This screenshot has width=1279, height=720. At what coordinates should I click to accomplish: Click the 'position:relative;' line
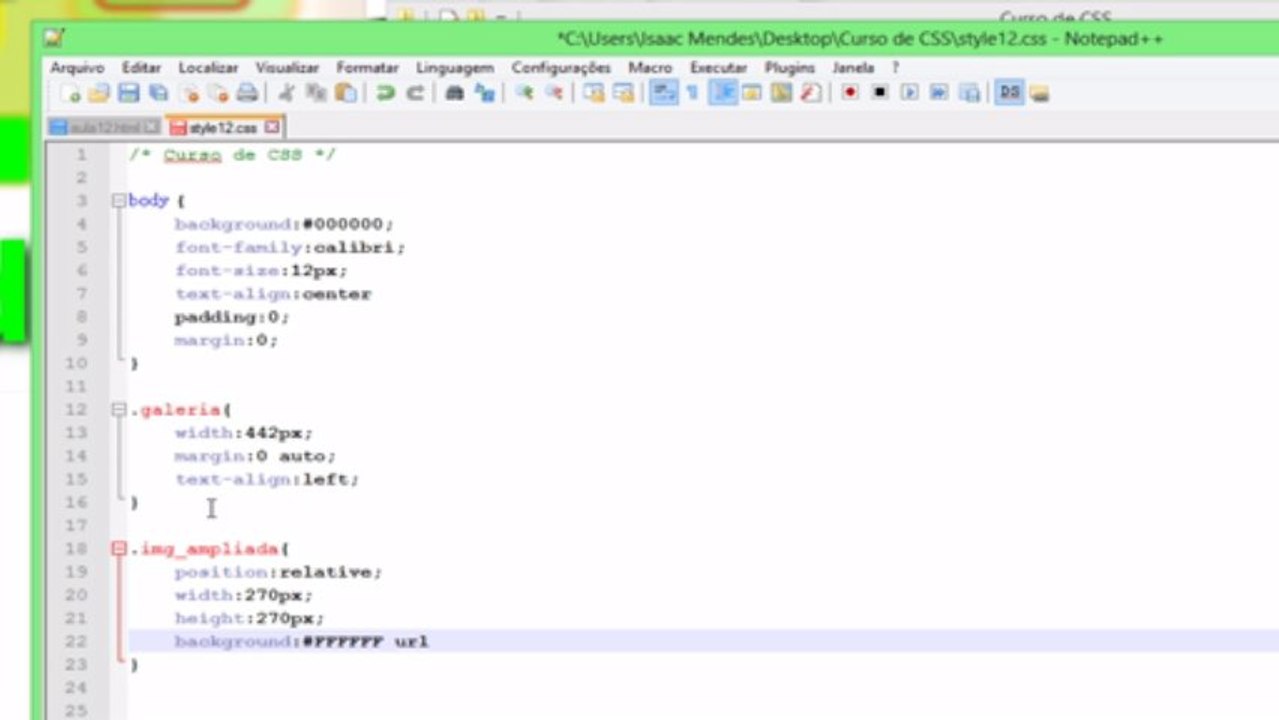278,572
